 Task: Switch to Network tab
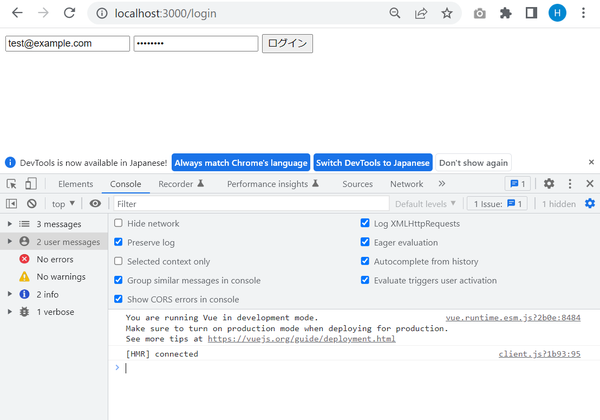click(x=406, y=184)
